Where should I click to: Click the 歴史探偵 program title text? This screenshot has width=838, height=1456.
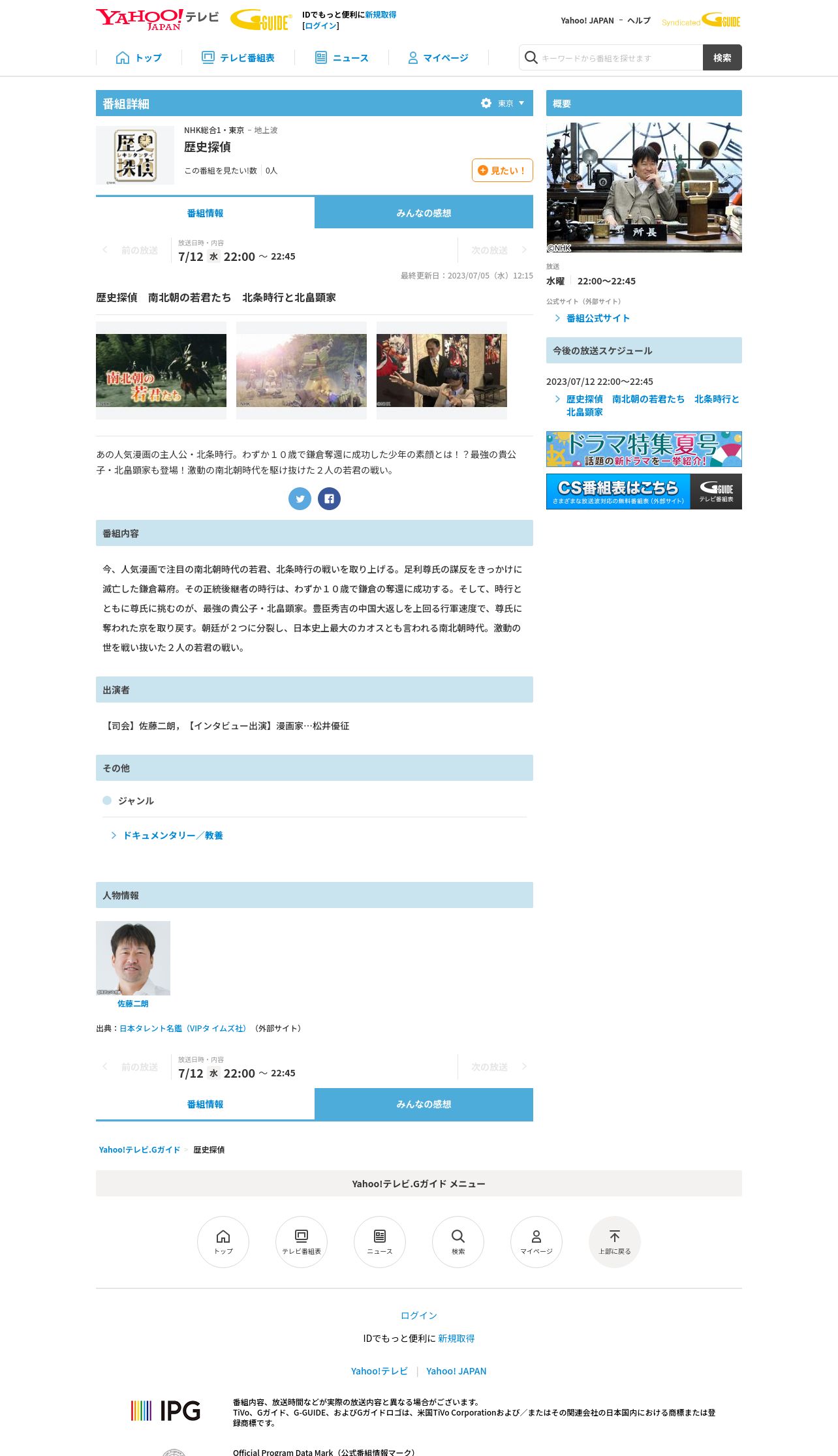208,147
